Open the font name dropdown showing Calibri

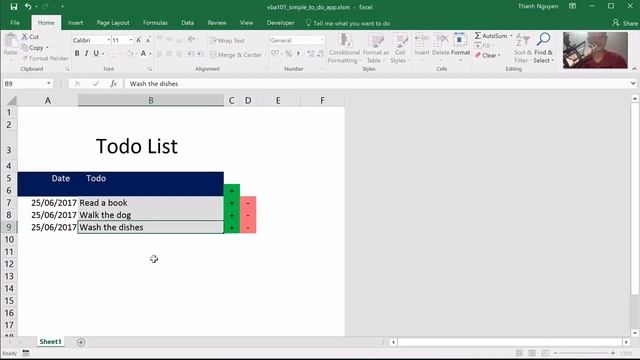109,40
